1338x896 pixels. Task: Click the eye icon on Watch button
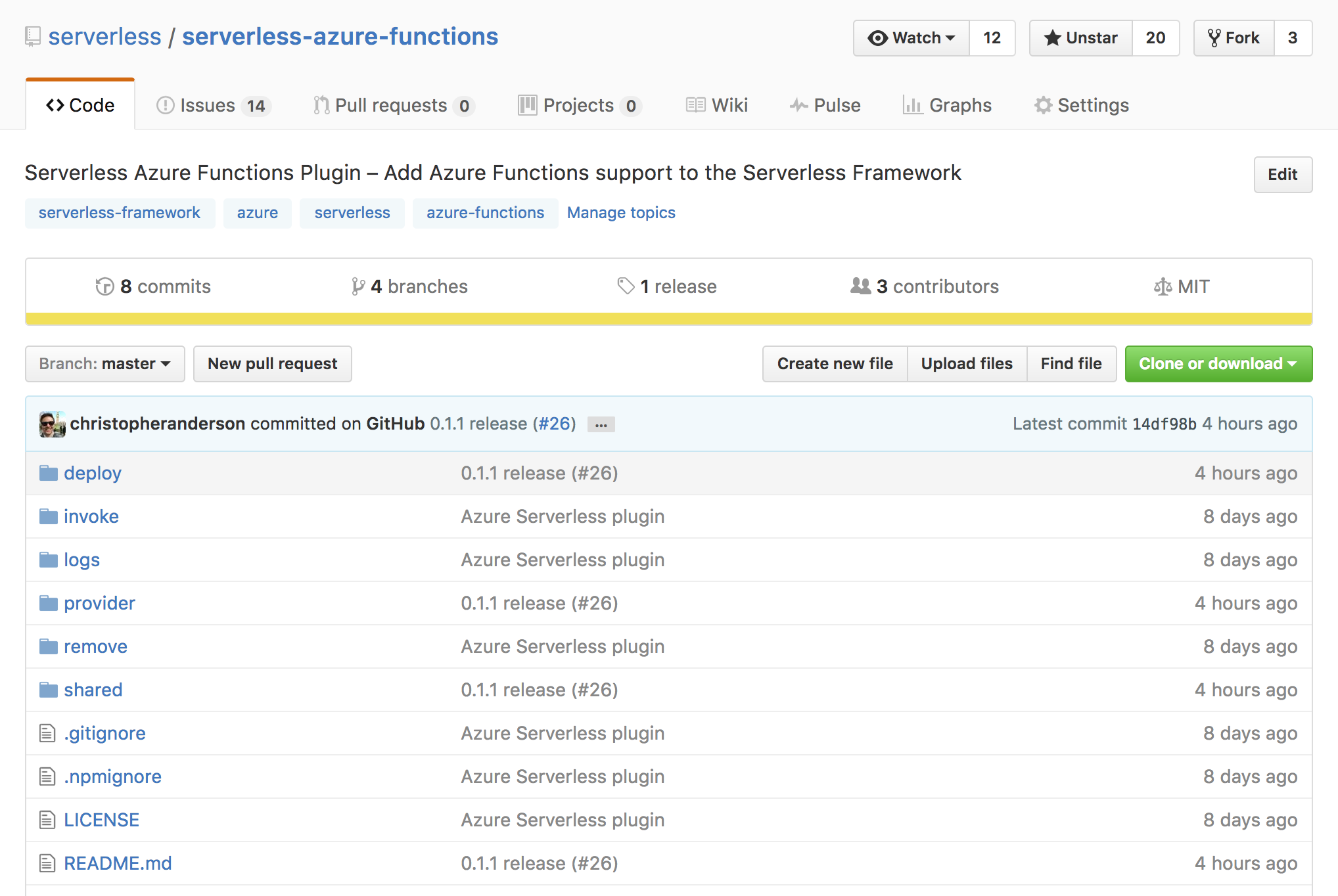pos(877,38)
